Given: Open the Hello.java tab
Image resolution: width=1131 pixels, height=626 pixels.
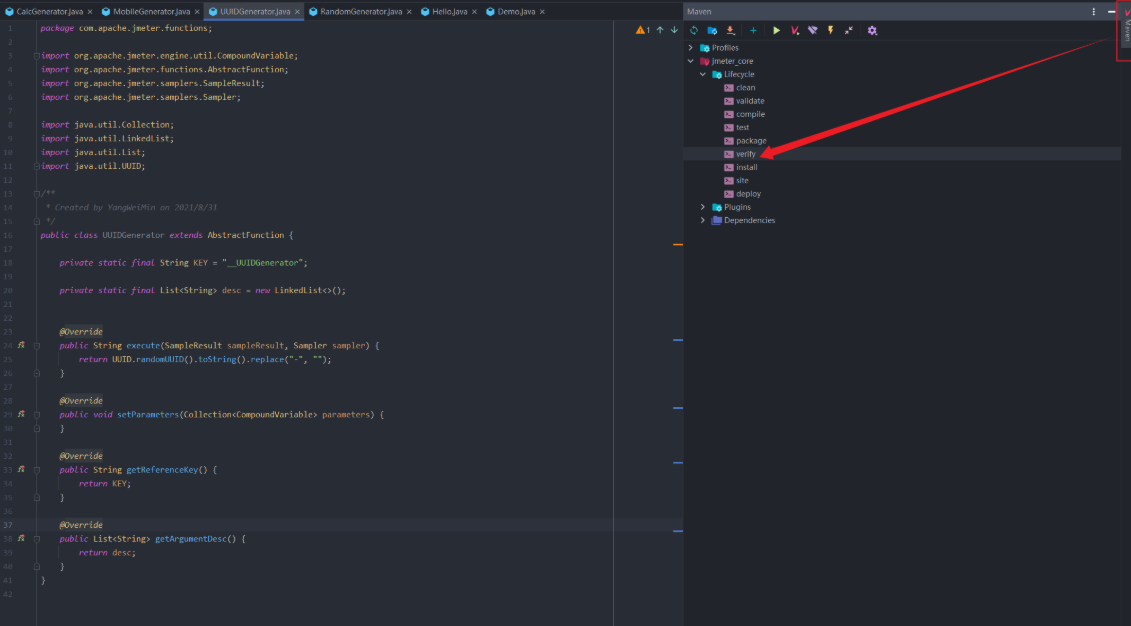Looking at the screenshot, I should coord(450,12).
